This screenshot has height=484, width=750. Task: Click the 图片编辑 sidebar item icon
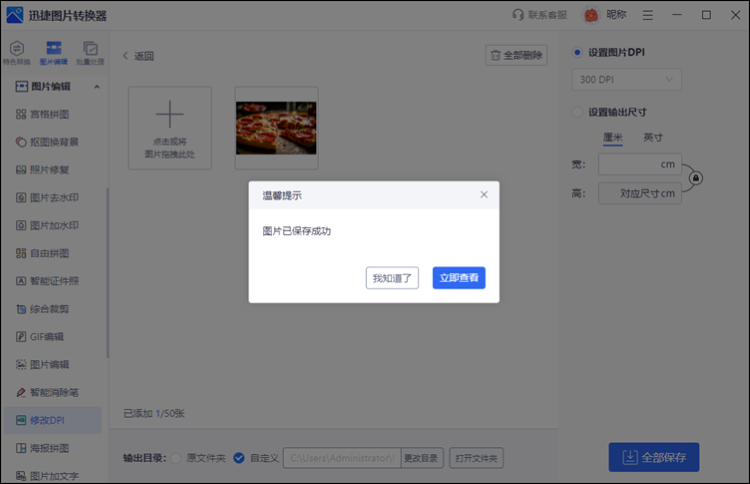[x=21, y=364]
